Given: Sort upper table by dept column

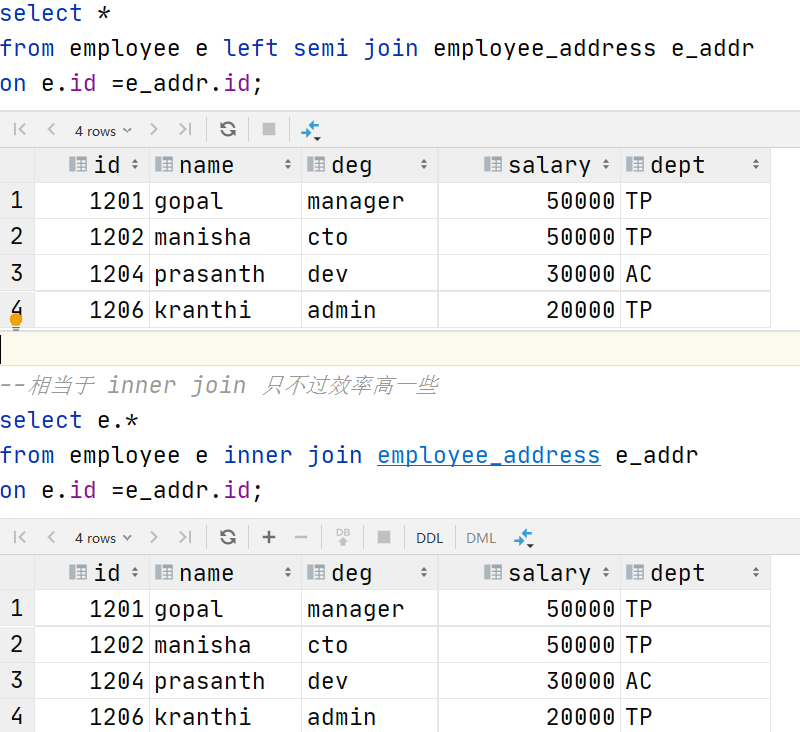Looking at the screenshot, I should 756,165.
